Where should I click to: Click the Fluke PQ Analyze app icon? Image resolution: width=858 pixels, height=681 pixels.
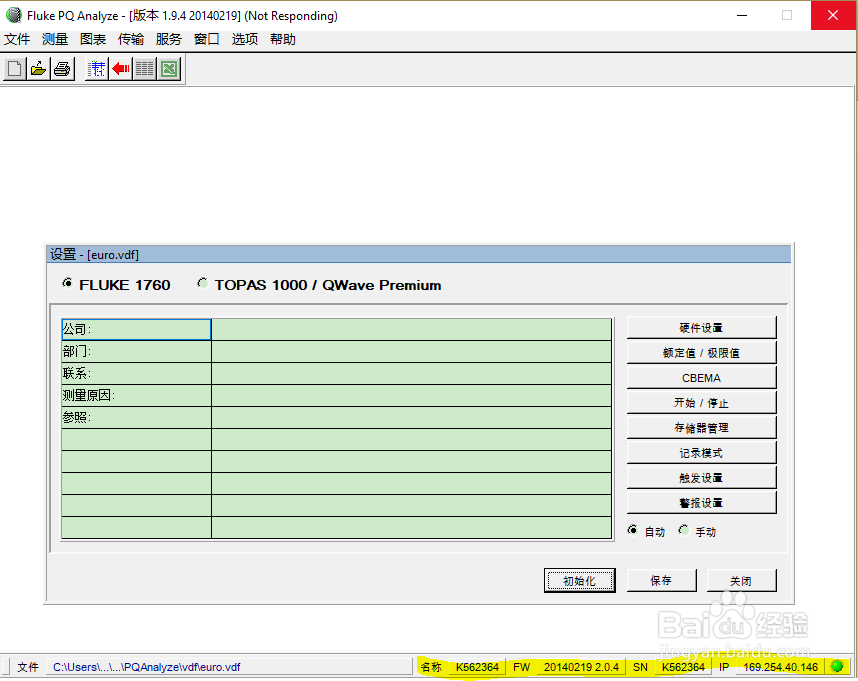(14, 15)
